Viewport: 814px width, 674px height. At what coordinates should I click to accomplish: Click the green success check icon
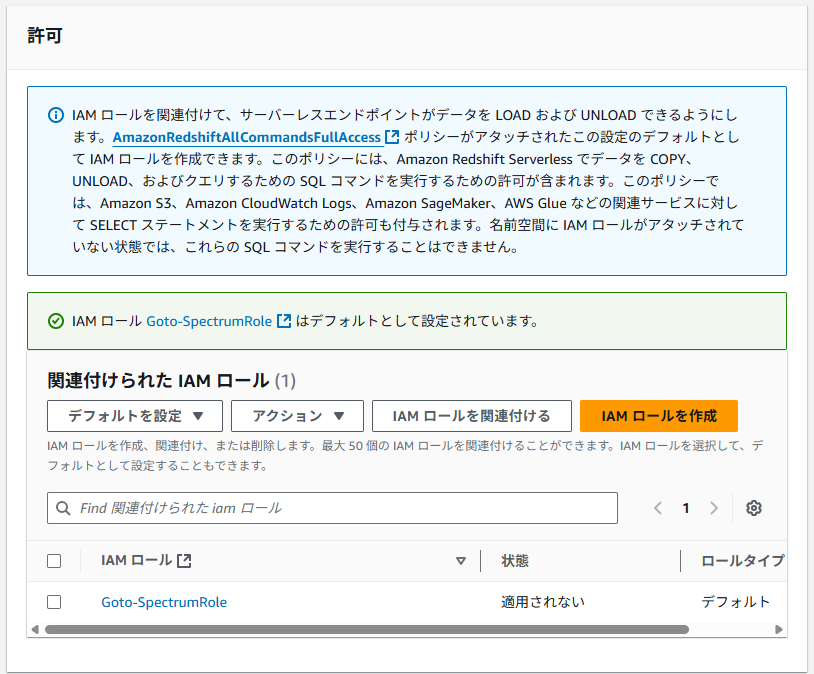click(56, 321)
